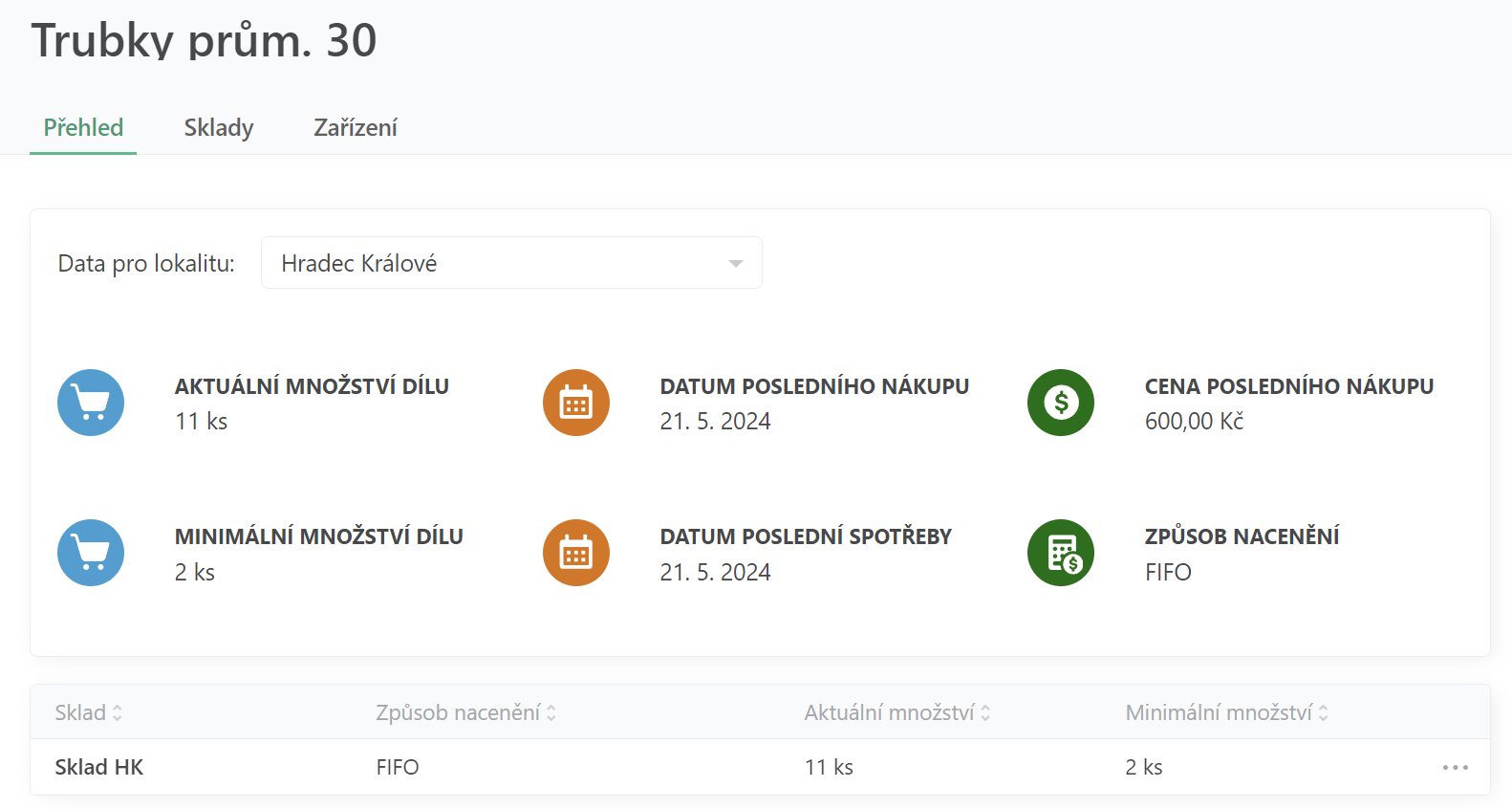
Task: Expand locality list using dropdown arrow
Action: click(x=735, y=263)
